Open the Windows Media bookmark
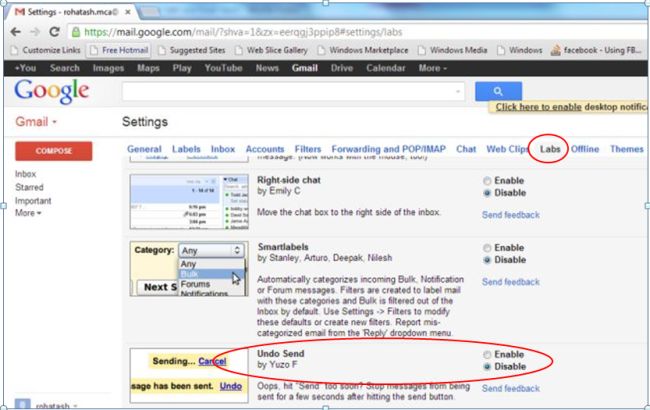This screenshot has width=650, height=410. coord(453,50)
